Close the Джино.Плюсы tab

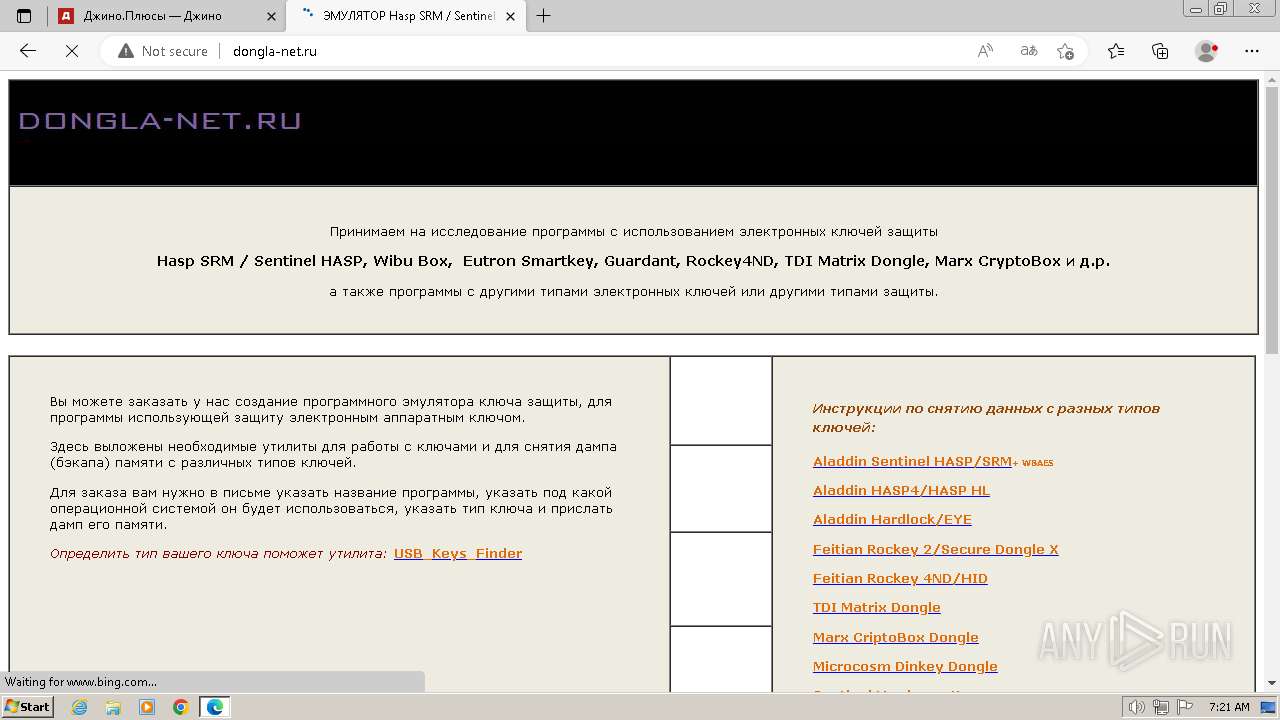click(x=271, y=16)
